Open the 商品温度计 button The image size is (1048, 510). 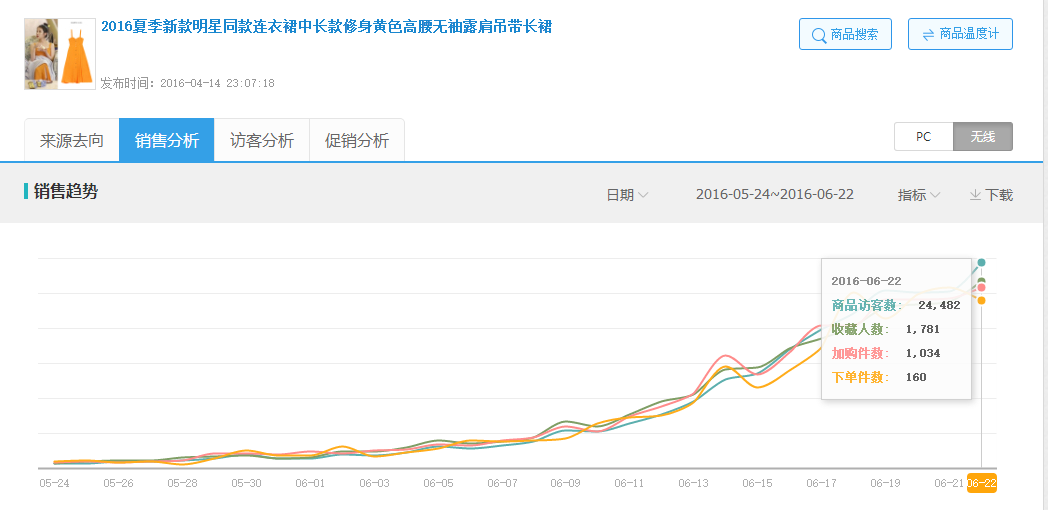pos(960,34)
